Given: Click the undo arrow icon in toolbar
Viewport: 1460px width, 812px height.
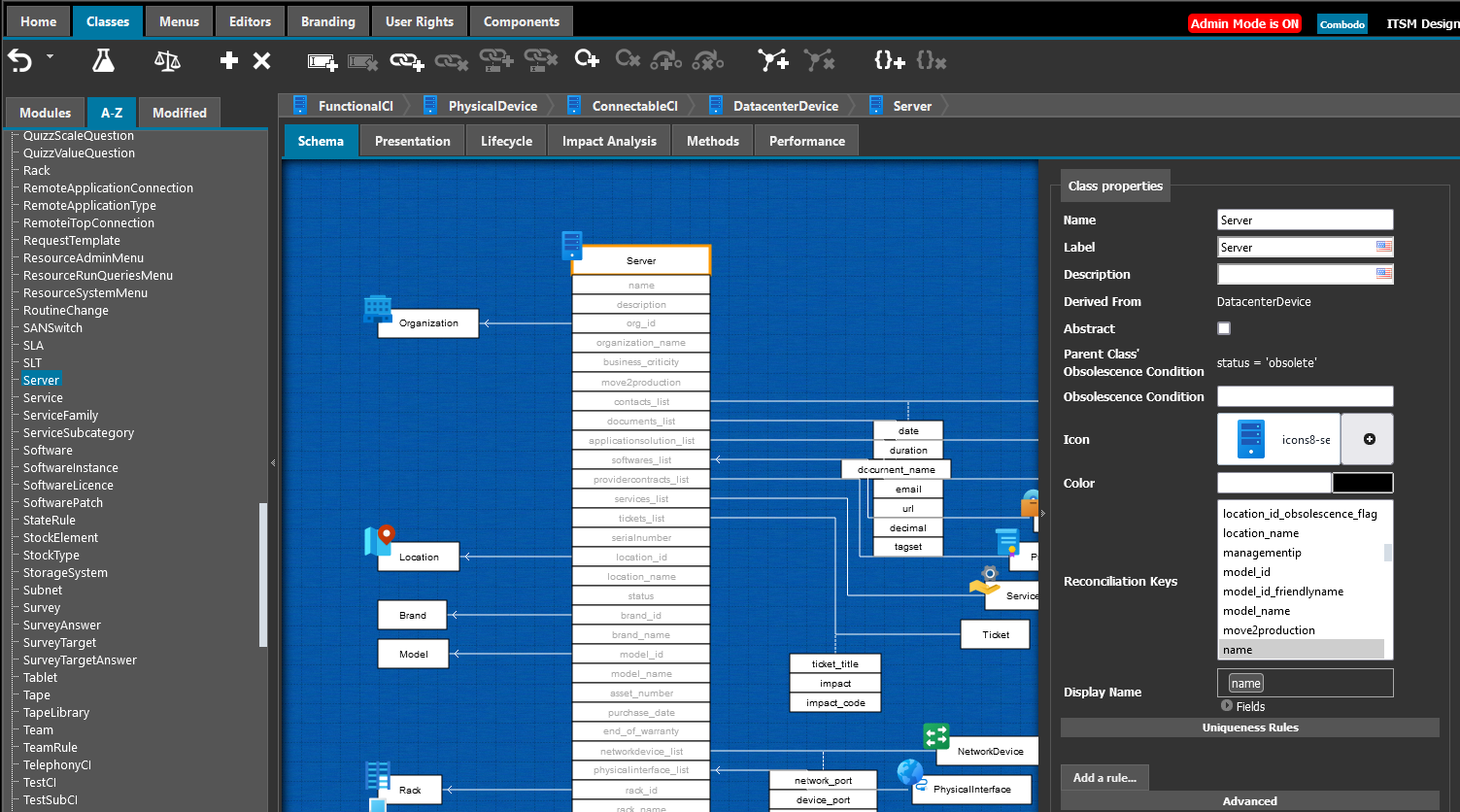Looking at the screenshot, I should pyautogui.click(x=19, y=61).
